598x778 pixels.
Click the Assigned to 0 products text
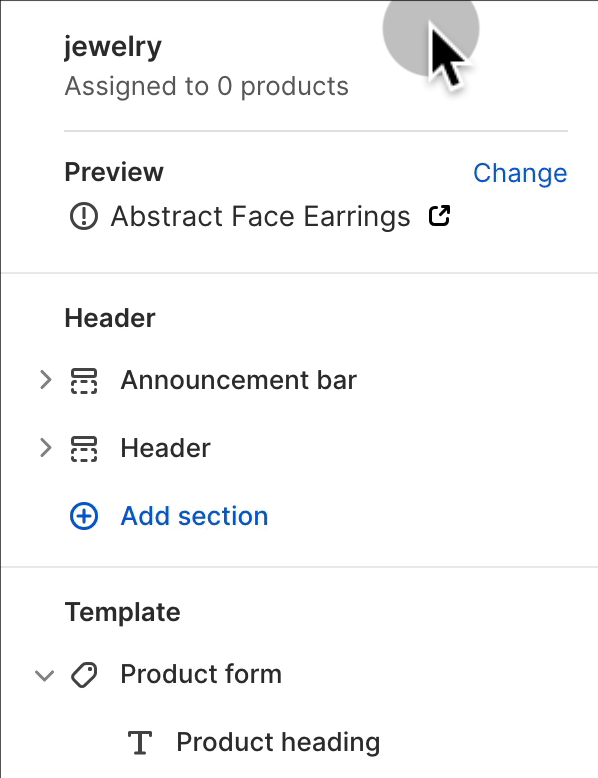click(x=206, y=86)
